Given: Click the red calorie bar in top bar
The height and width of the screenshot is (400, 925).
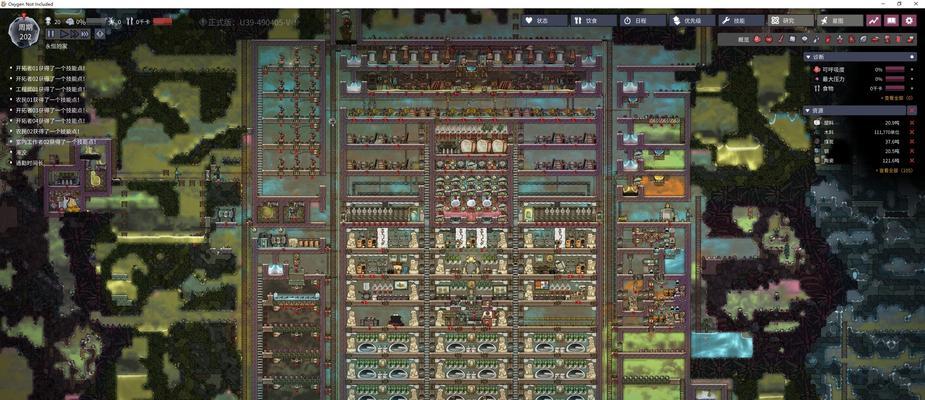Looking at the screenshot, I should (x=162, y=21).
